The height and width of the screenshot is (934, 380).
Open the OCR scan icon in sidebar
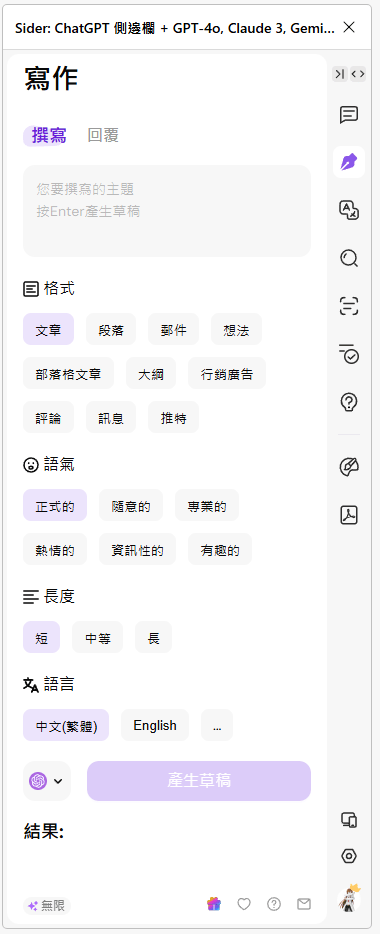point(348,306)
